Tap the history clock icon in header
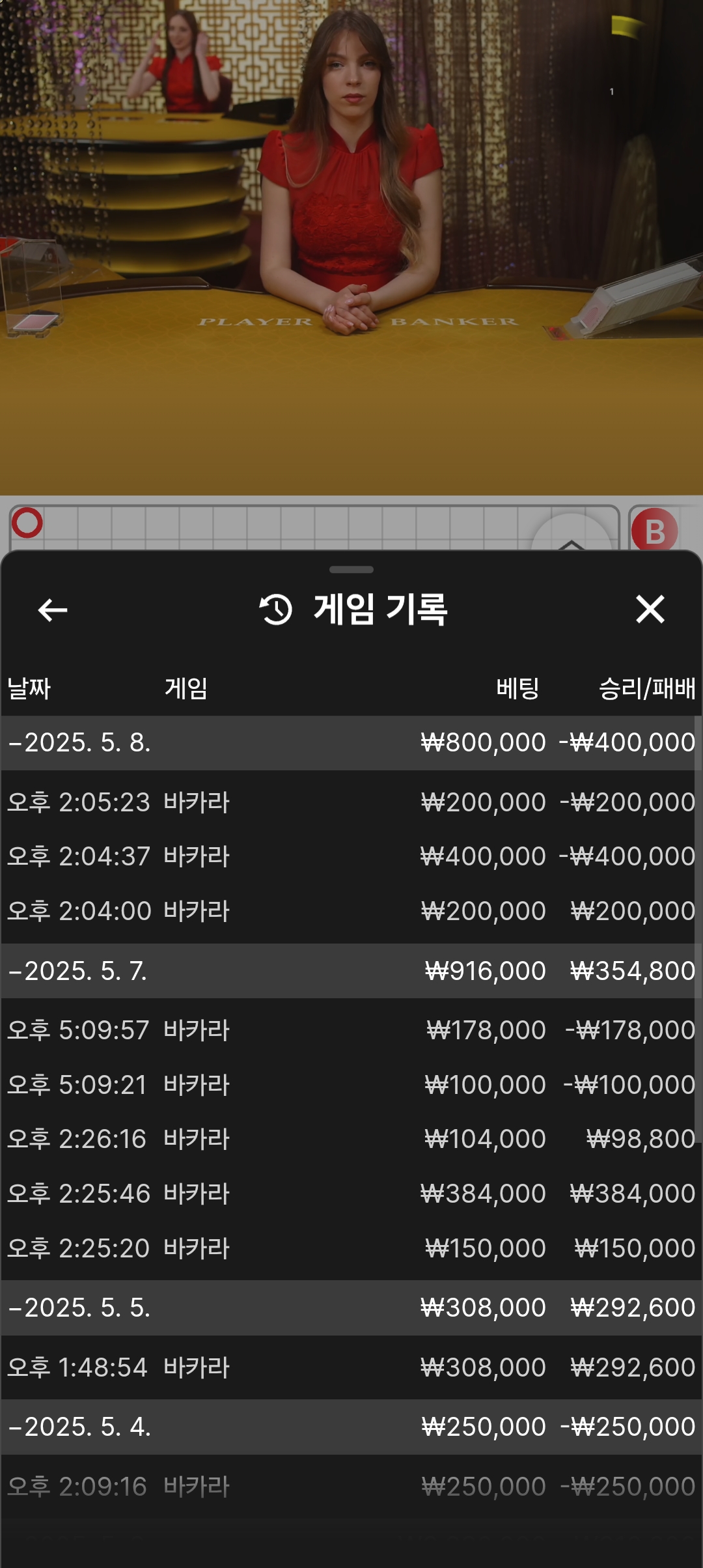 [276, 609]
